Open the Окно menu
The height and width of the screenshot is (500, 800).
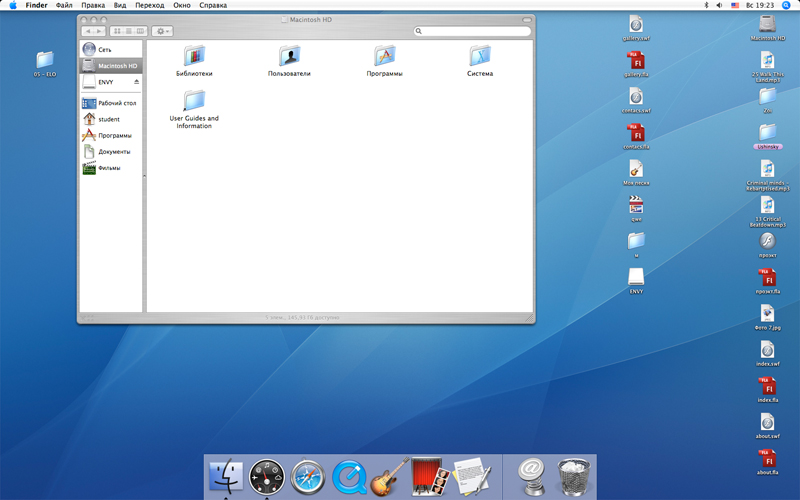point(182,5)
